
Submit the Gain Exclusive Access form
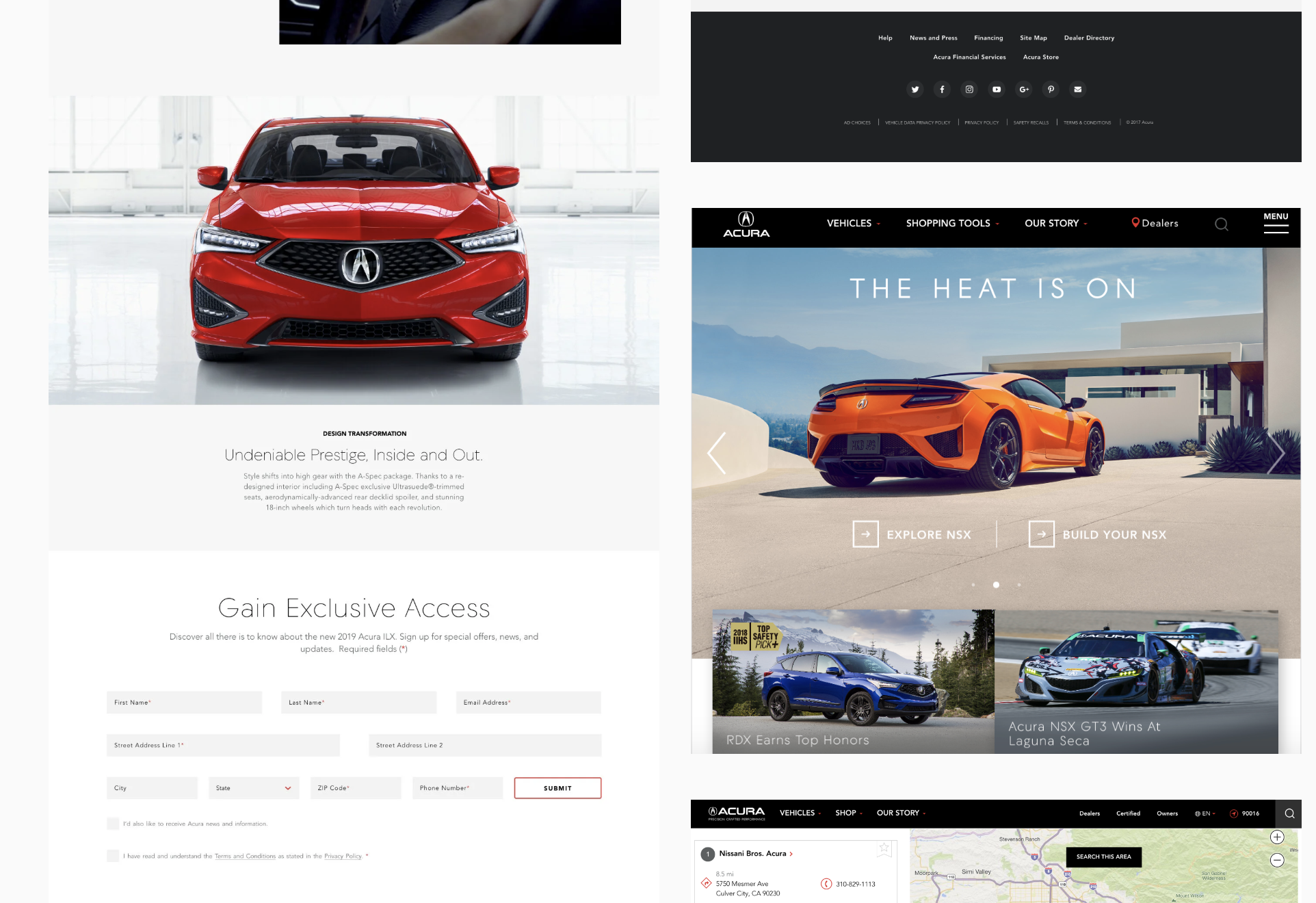(557, 788)
